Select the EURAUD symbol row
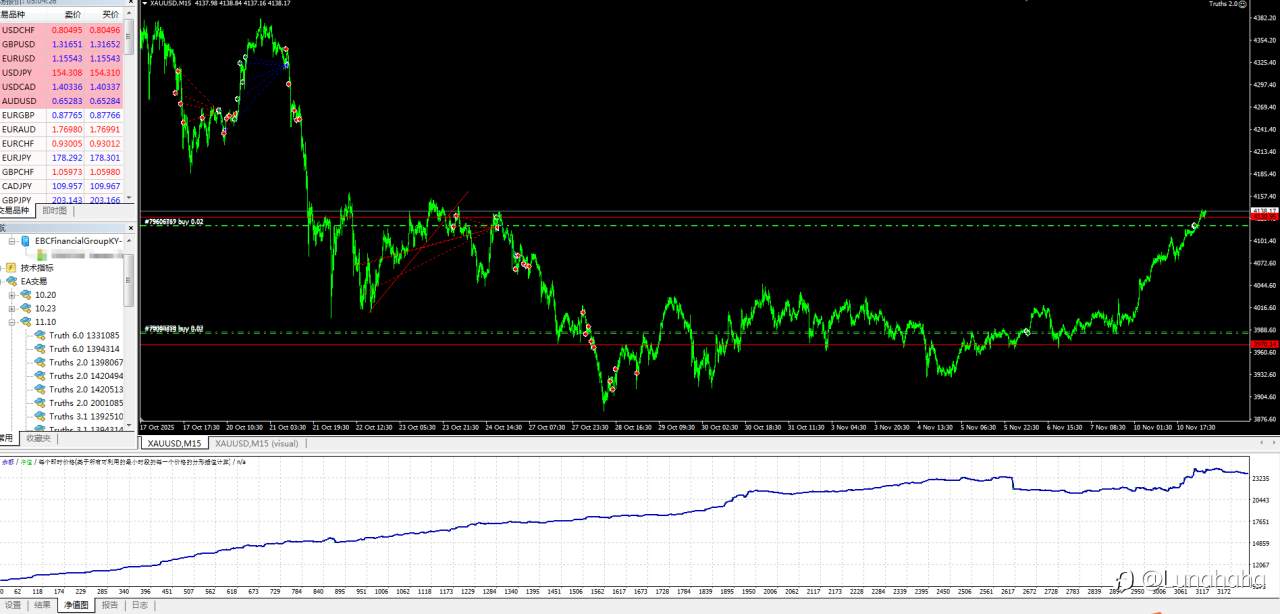1280x614 pixels. click(x=61, y=129)
